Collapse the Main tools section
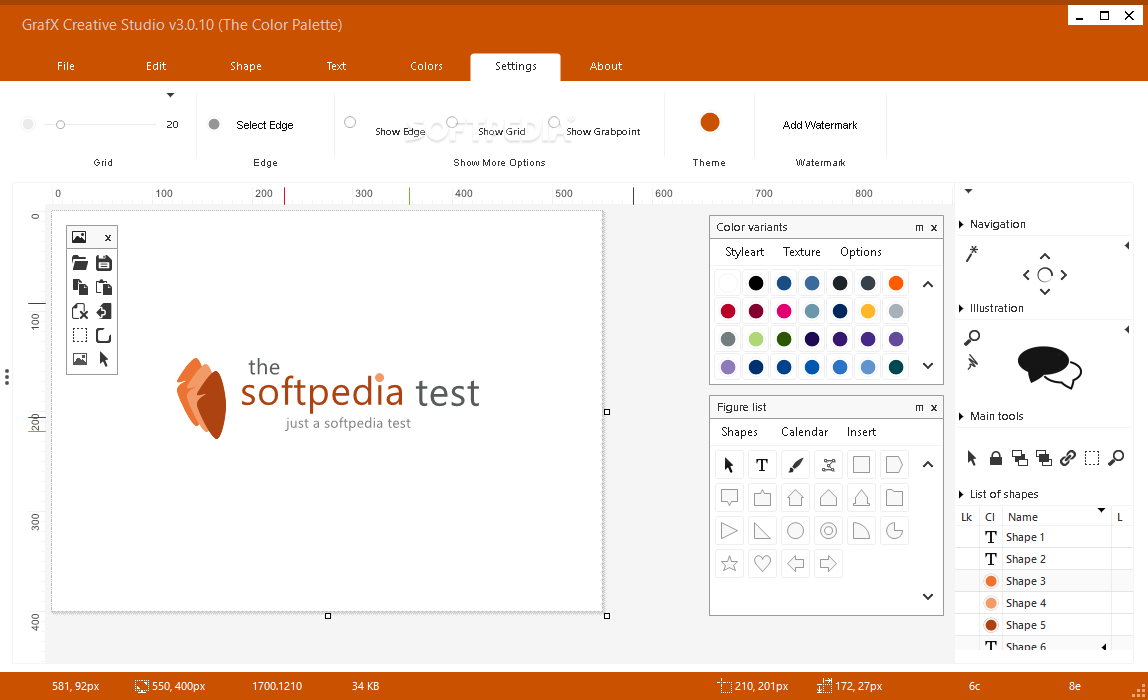The width and height of the screenshot is (1148, 700). click(x=961, y=417)
